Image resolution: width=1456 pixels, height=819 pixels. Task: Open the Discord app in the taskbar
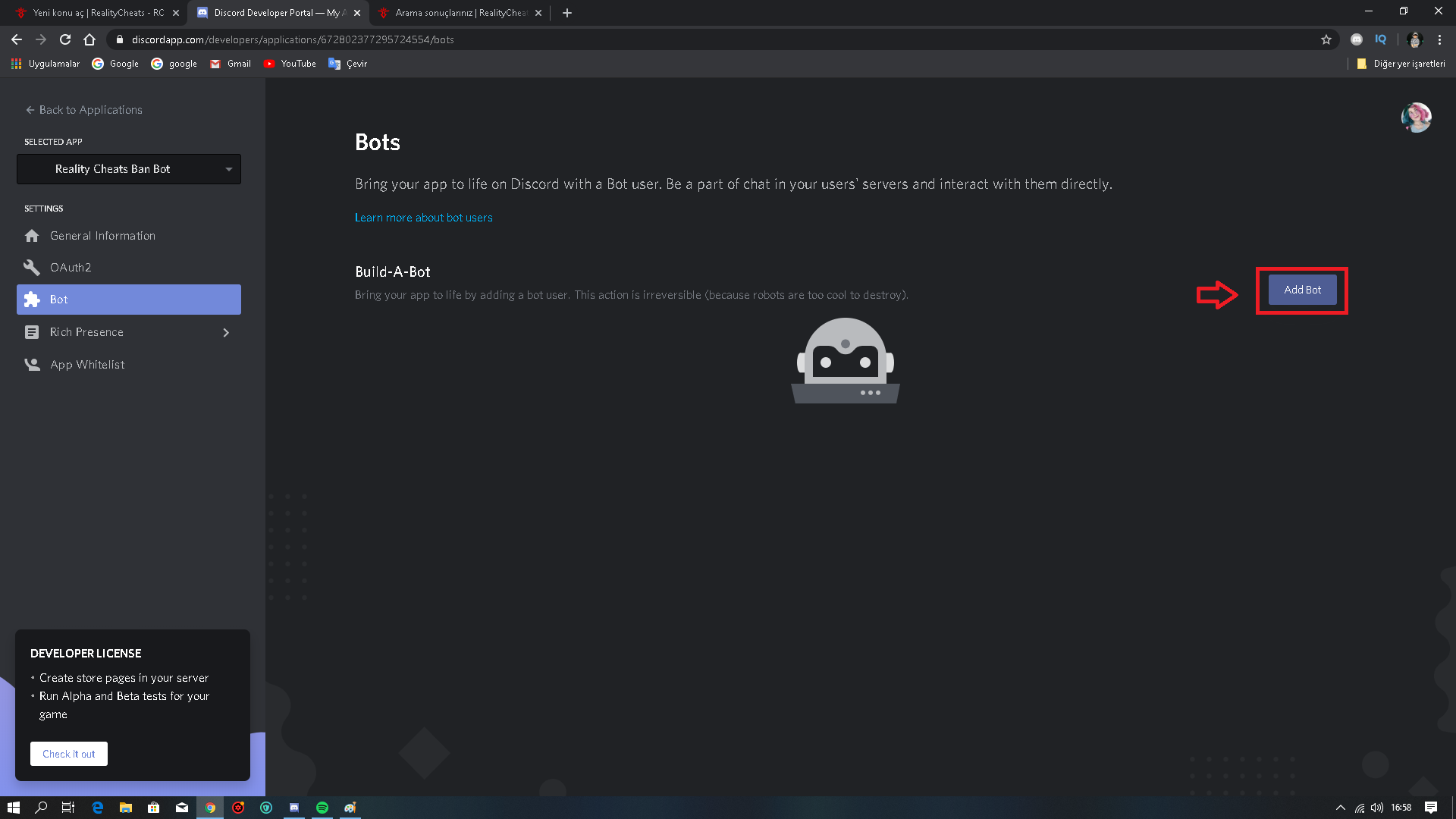294,808
